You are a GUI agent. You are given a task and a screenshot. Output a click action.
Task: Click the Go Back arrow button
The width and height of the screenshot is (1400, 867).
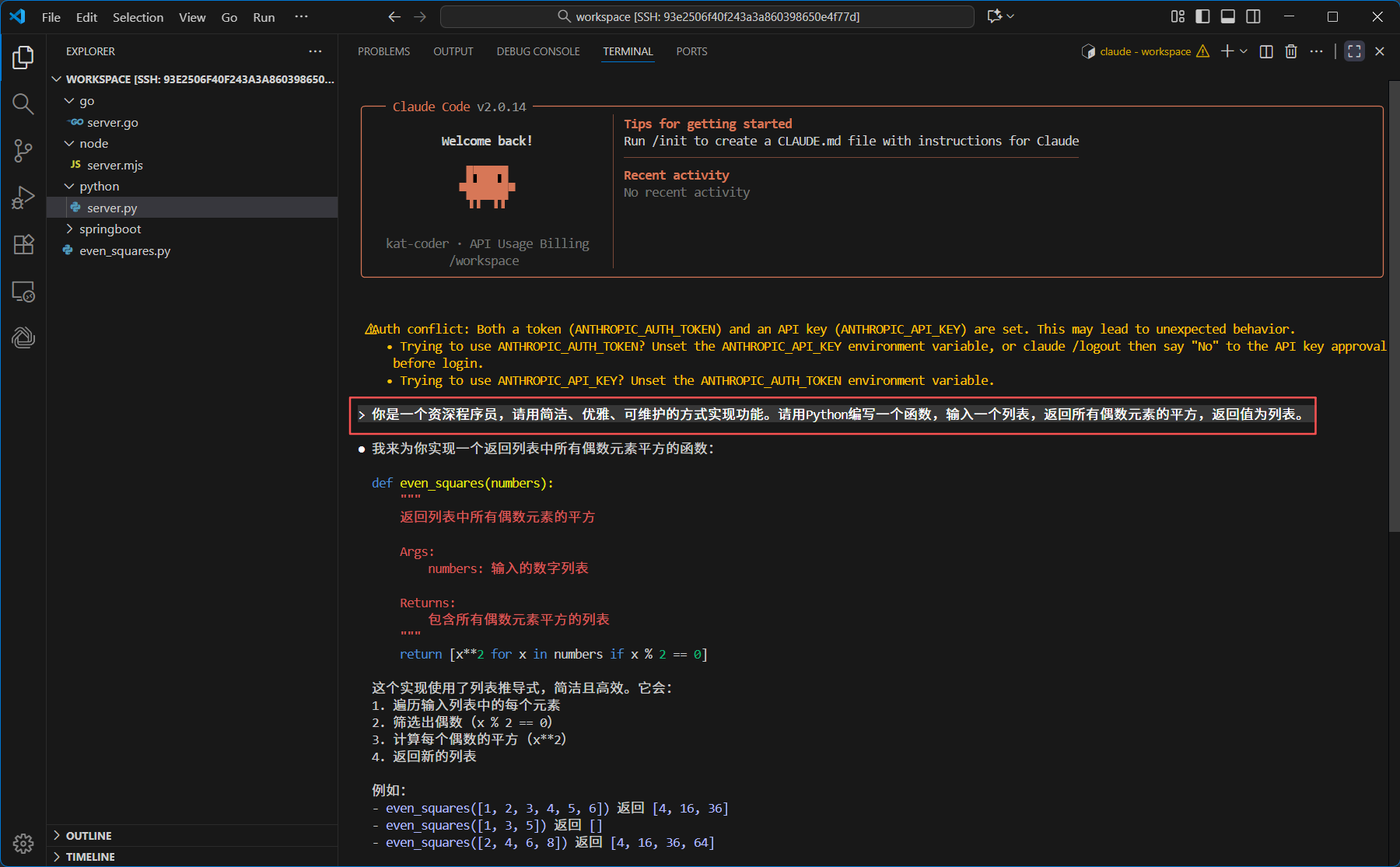pyautogui.click(x=394, y=16)
